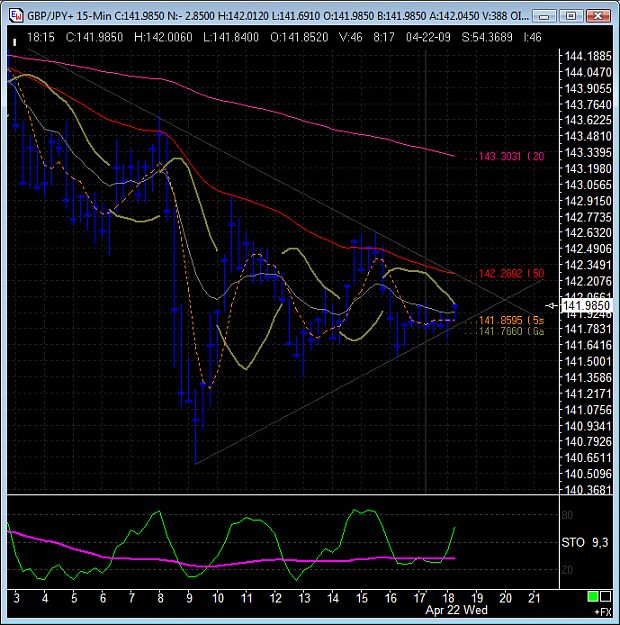Click 141.5001 on the price axis
620x625 pixels.
pos(588,361)
